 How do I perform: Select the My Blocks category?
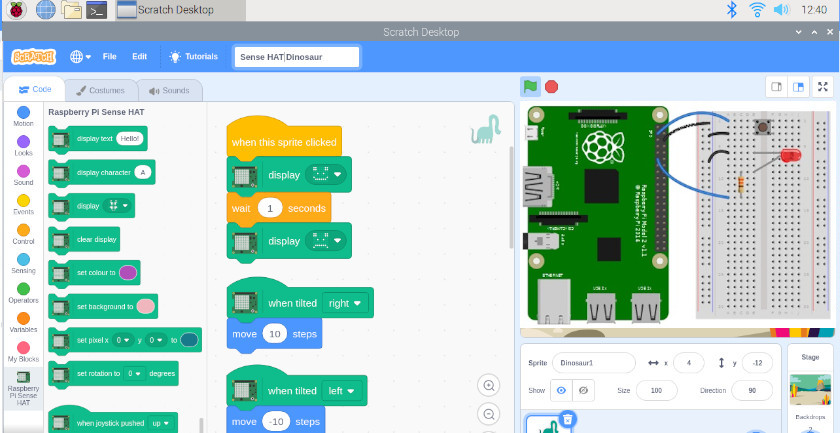coord(24,352)
